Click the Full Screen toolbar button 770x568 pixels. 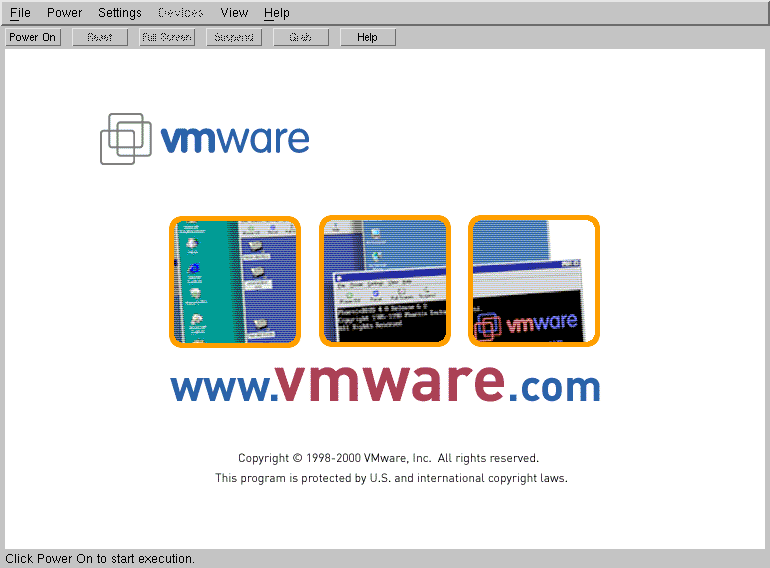[x=167, y=37]
